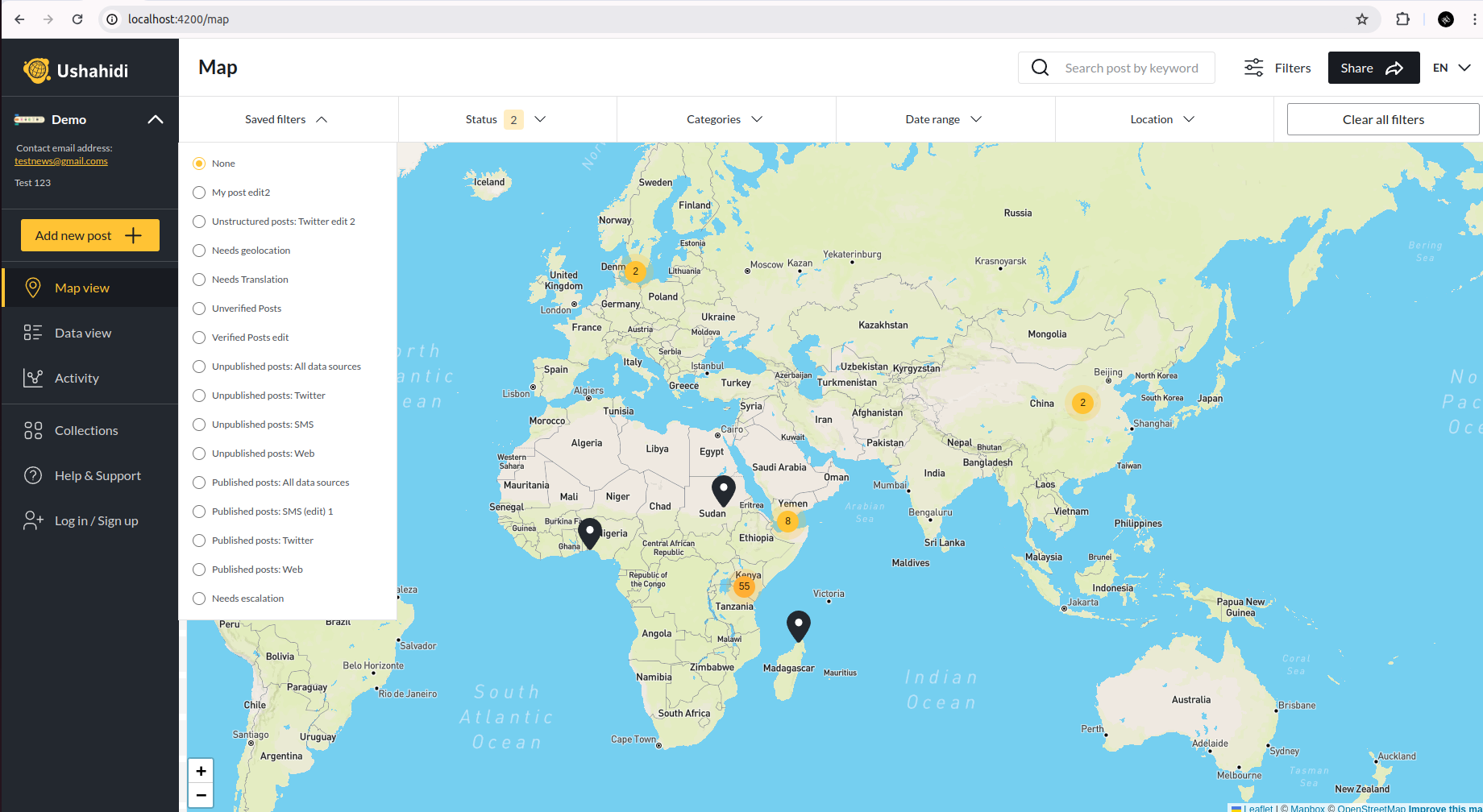Click the Activity chart icon
The image size is (1483, 812).
(33, 378)
